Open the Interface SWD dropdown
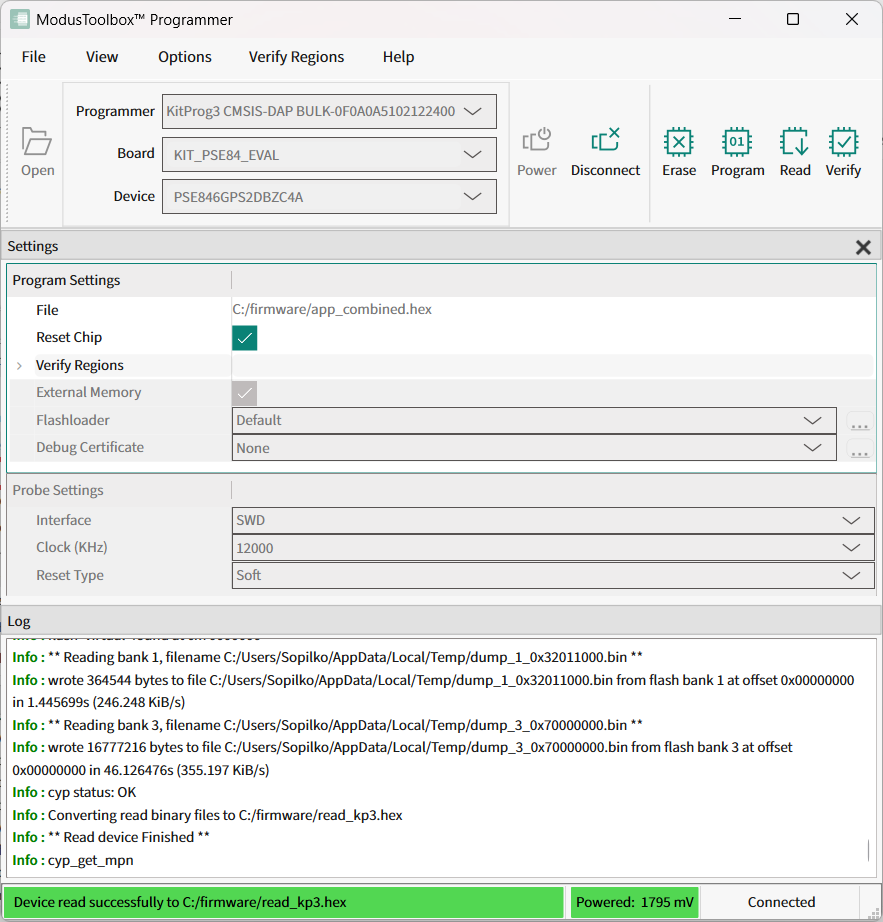883x922 pixels. [552, 520]
